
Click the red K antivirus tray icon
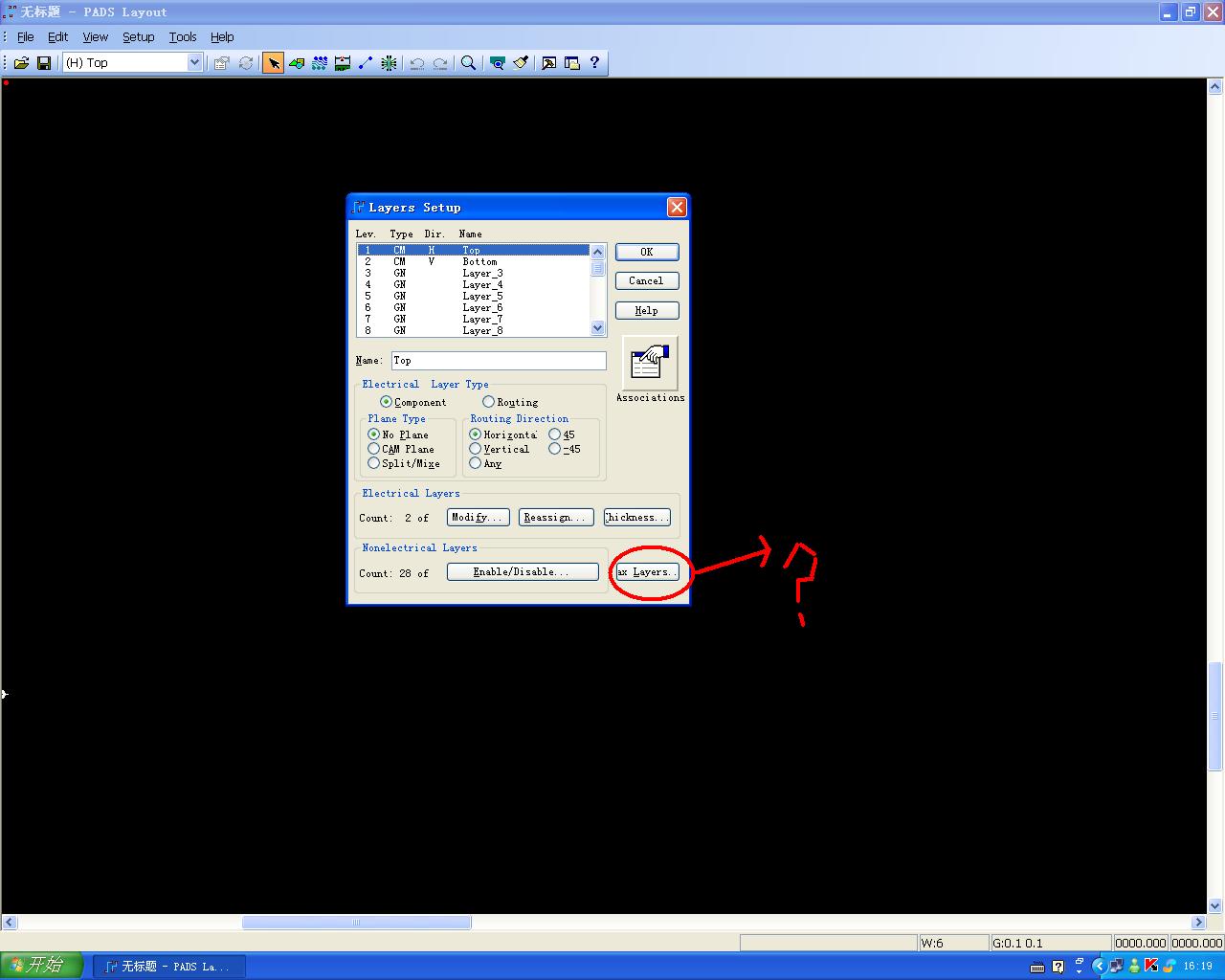click(1151, 967)
